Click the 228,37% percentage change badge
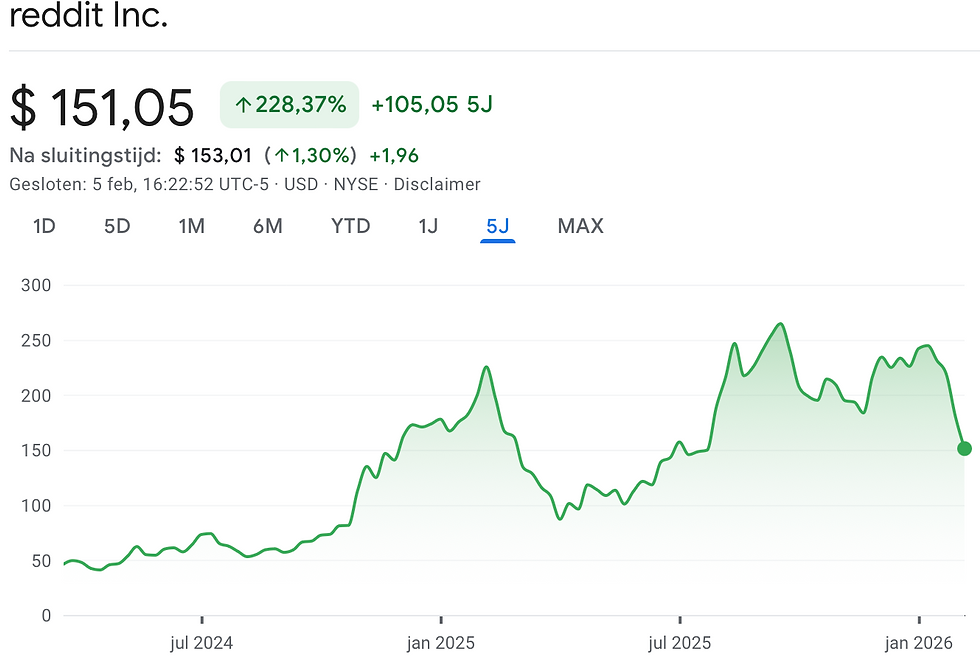The height and width of the screenshot is (668, 980). pyautogui.click(x=289, y=104)
